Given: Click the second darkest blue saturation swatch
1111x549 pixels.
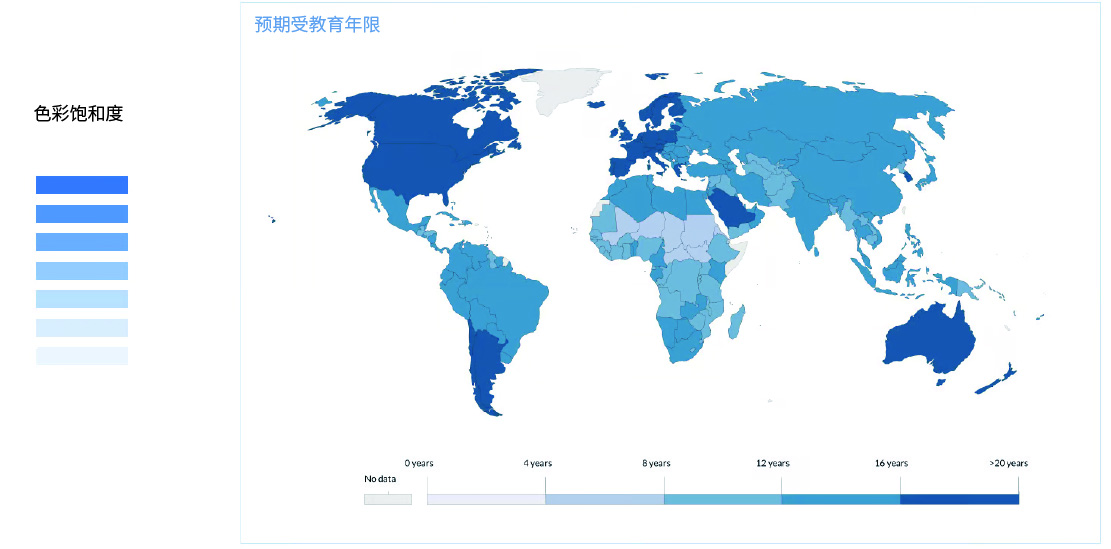Looking at the screenshot, I should 82,214.
